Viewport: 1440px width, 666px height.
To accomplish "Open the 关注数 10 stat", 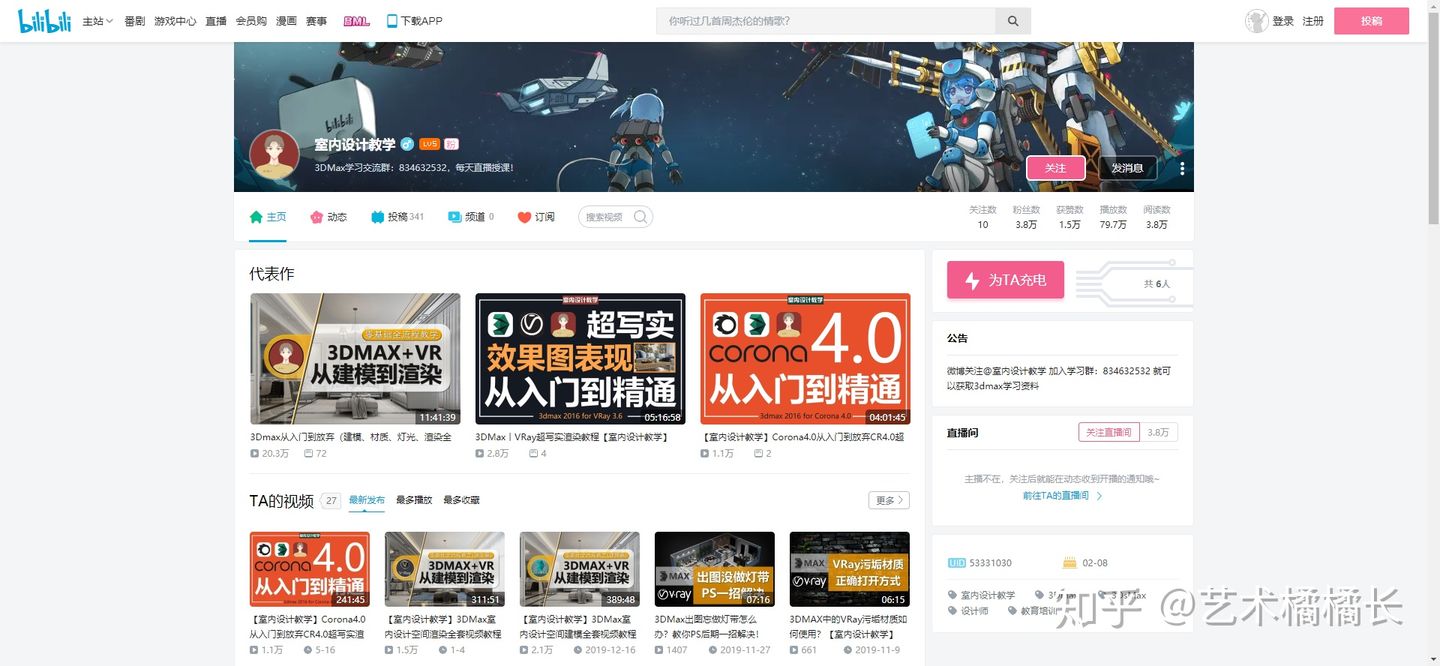I will click(983, 217).
